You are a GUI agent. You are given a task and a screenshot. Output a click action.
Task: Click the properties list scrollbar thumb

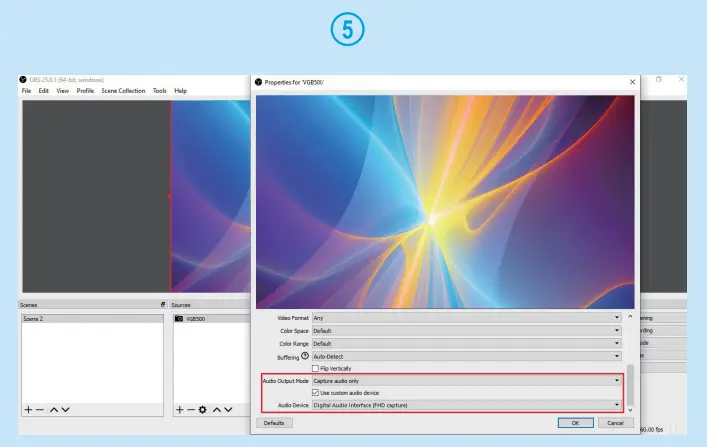point(630,385)
